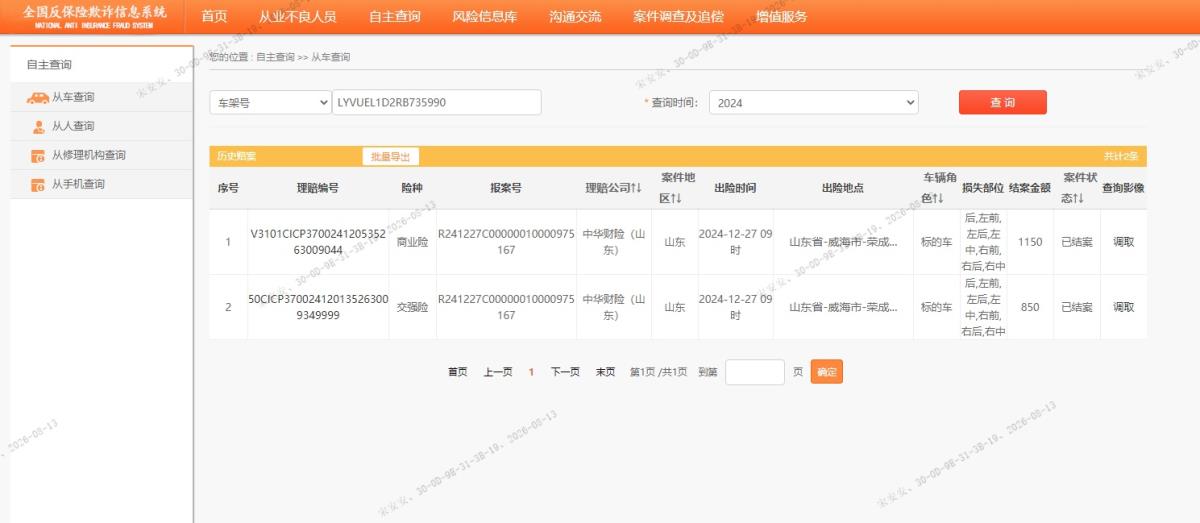This screenshot has height=523, width=1200.
Task: Open the 自主查询 top menu
Action: coord(394,17)
